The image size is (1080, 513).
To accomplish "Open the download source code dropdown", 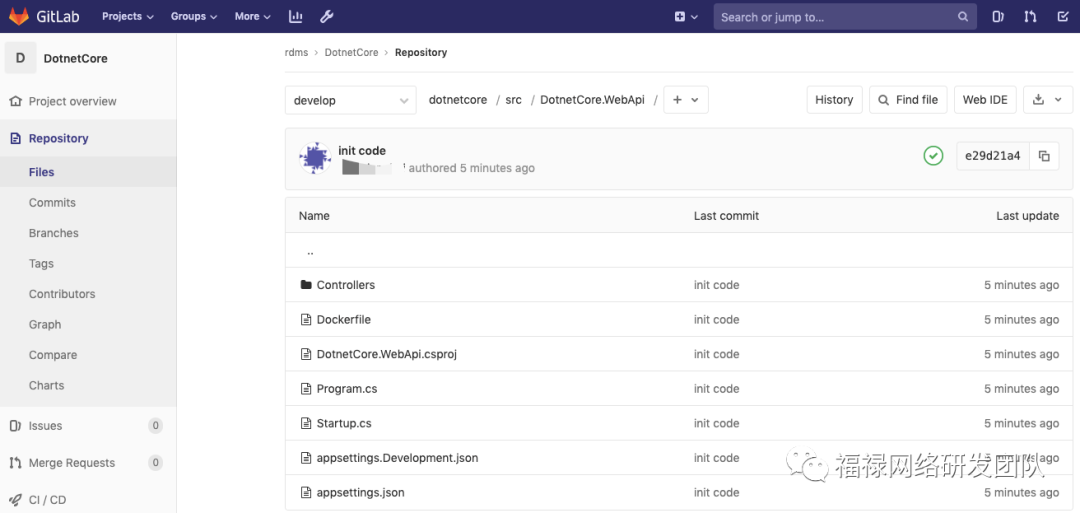I will tap(1048, 100).
